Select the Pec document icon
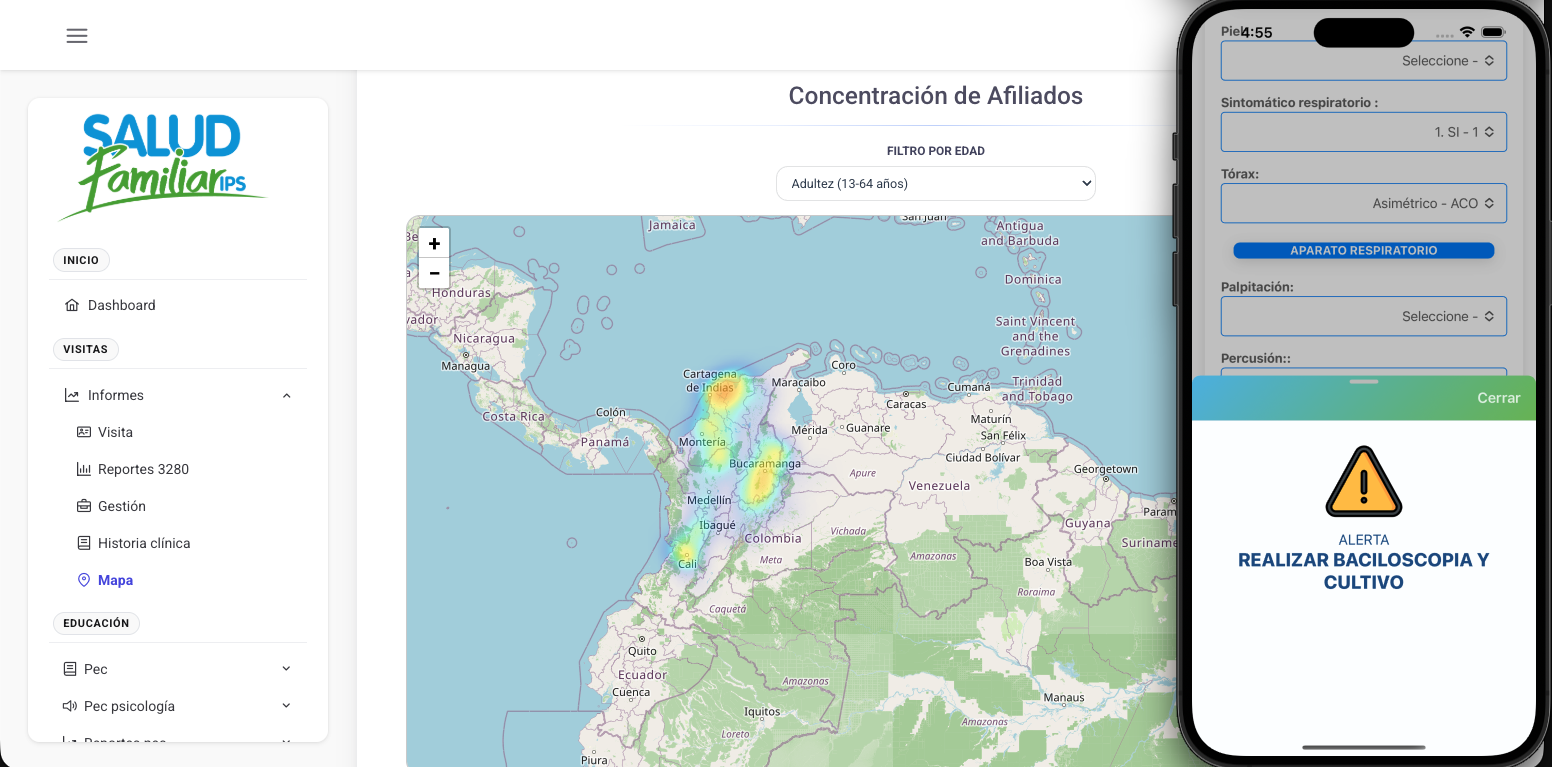1552x767 pixels. tap(68, 668)
